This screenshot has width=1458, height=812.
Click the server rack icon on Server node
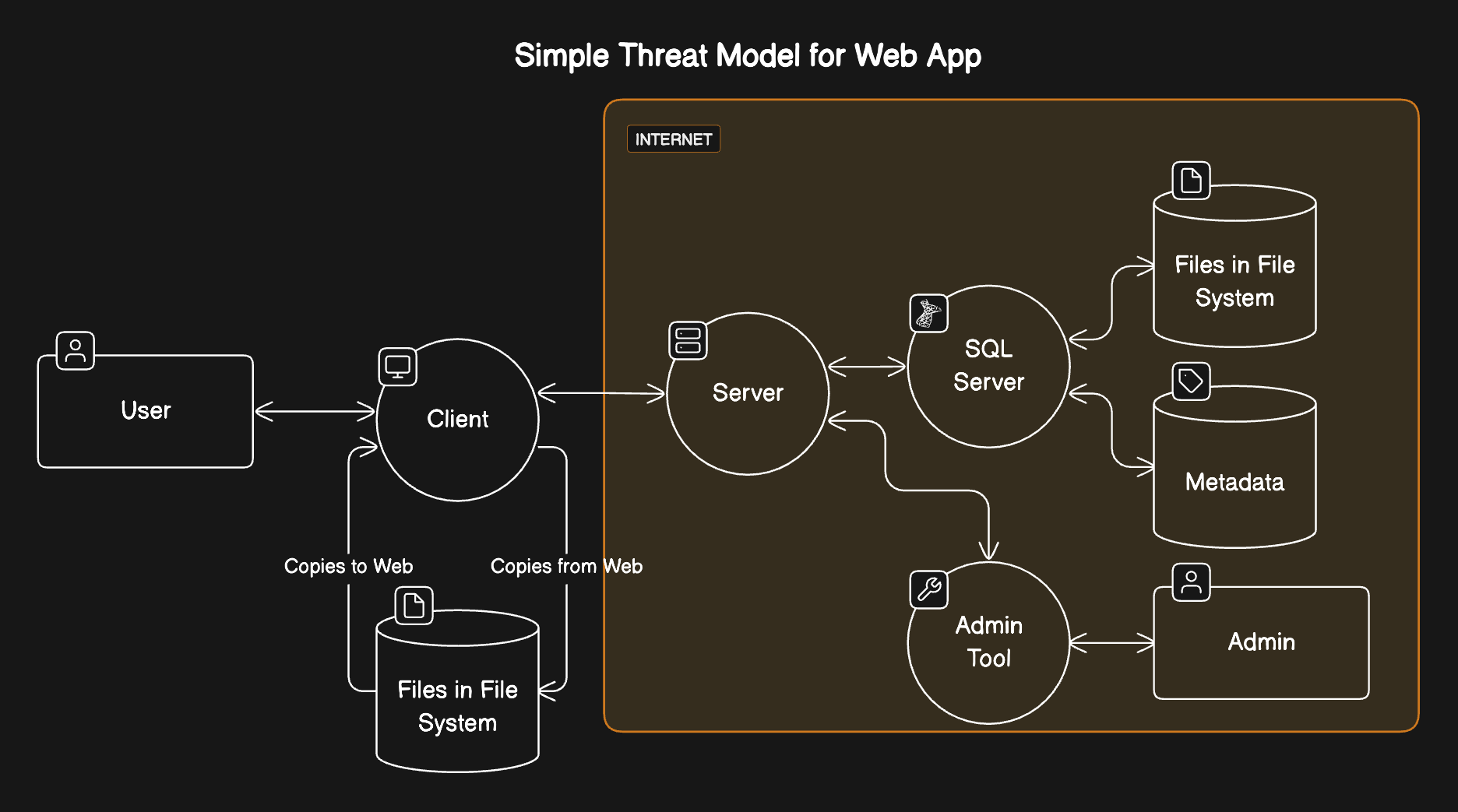pos(688,340)
